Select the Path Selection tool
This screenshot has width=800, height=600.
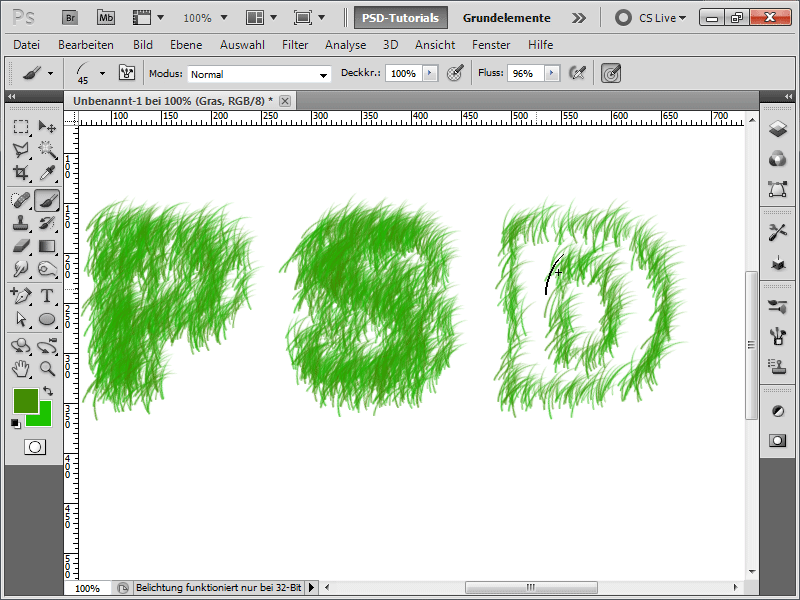(x=21, y=319)
